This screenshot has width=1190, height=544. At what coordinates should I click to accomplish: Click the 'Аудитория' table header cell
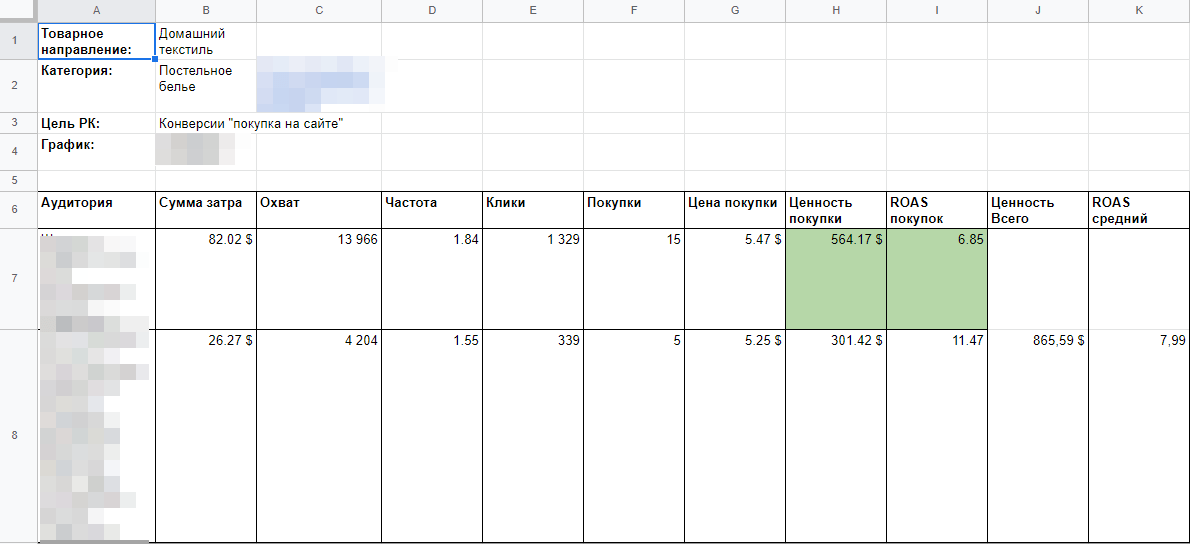[x=96, y=209]
